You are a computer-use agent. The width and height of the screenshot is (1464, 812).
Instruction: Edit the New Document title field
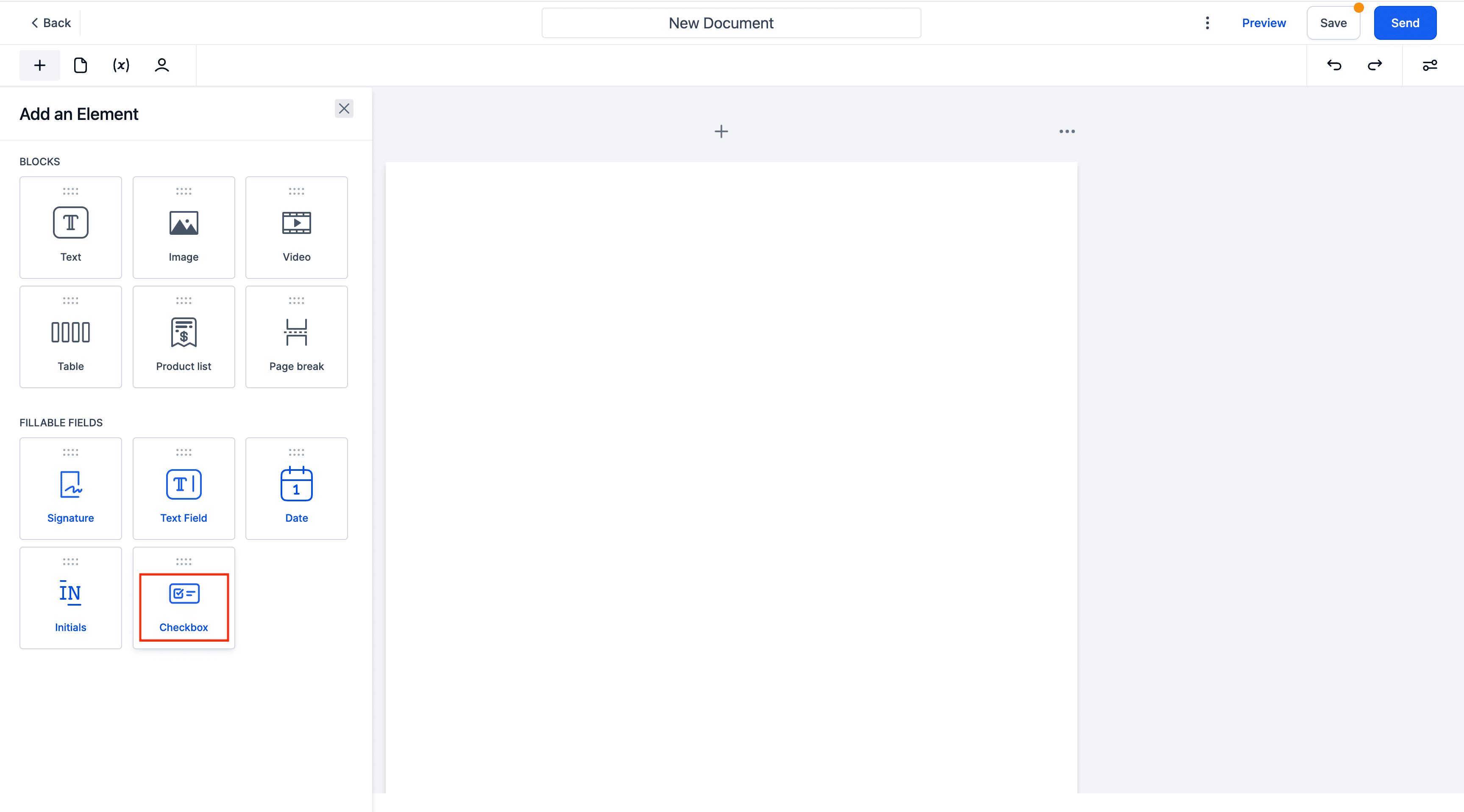tap(731, 23)
